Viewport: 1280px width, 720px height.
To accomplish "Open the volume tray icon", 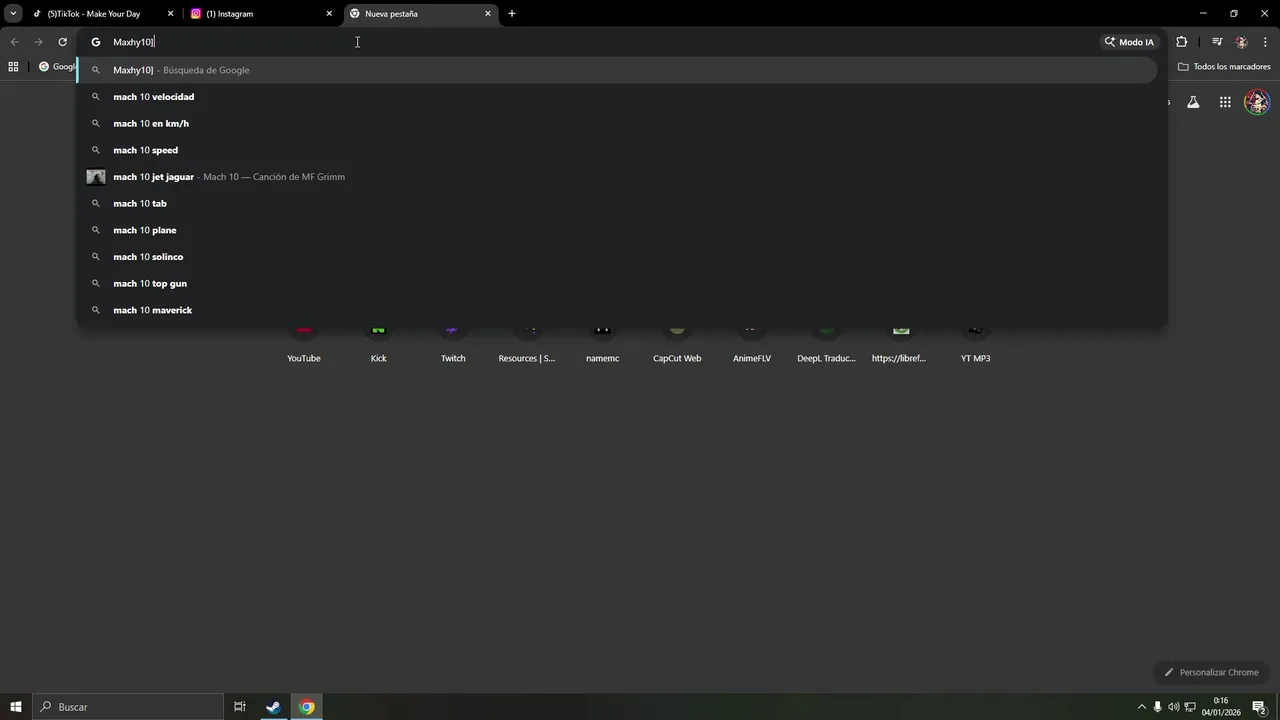I will click(x=1174, y=707).
